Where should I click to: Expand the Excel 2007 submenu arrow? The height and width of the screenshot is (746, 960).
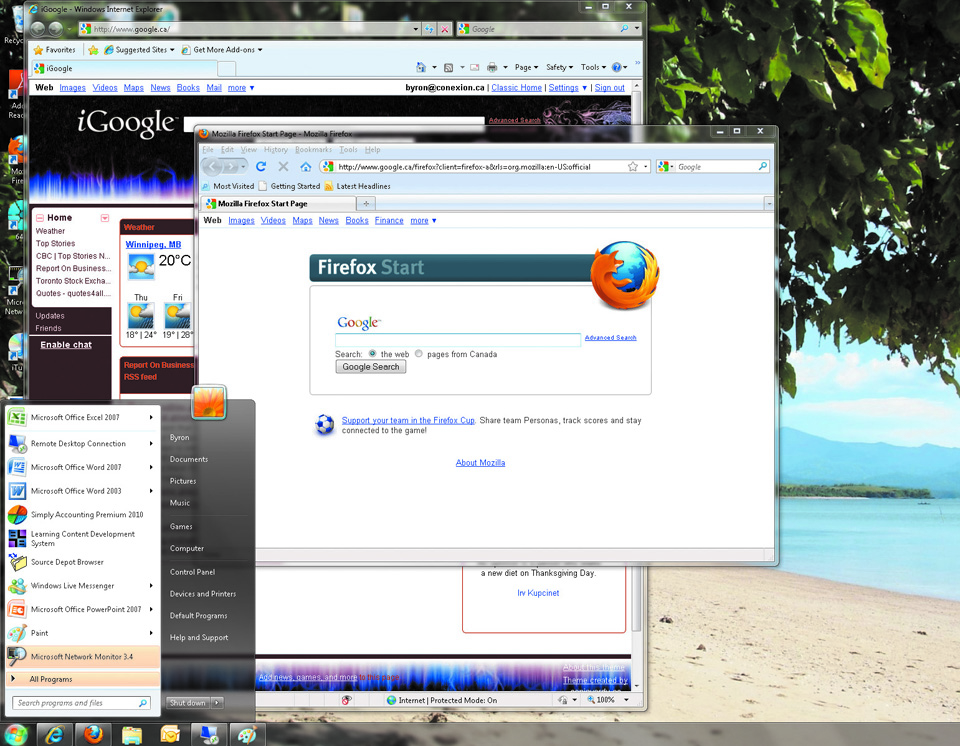click(x=151, y=417)
